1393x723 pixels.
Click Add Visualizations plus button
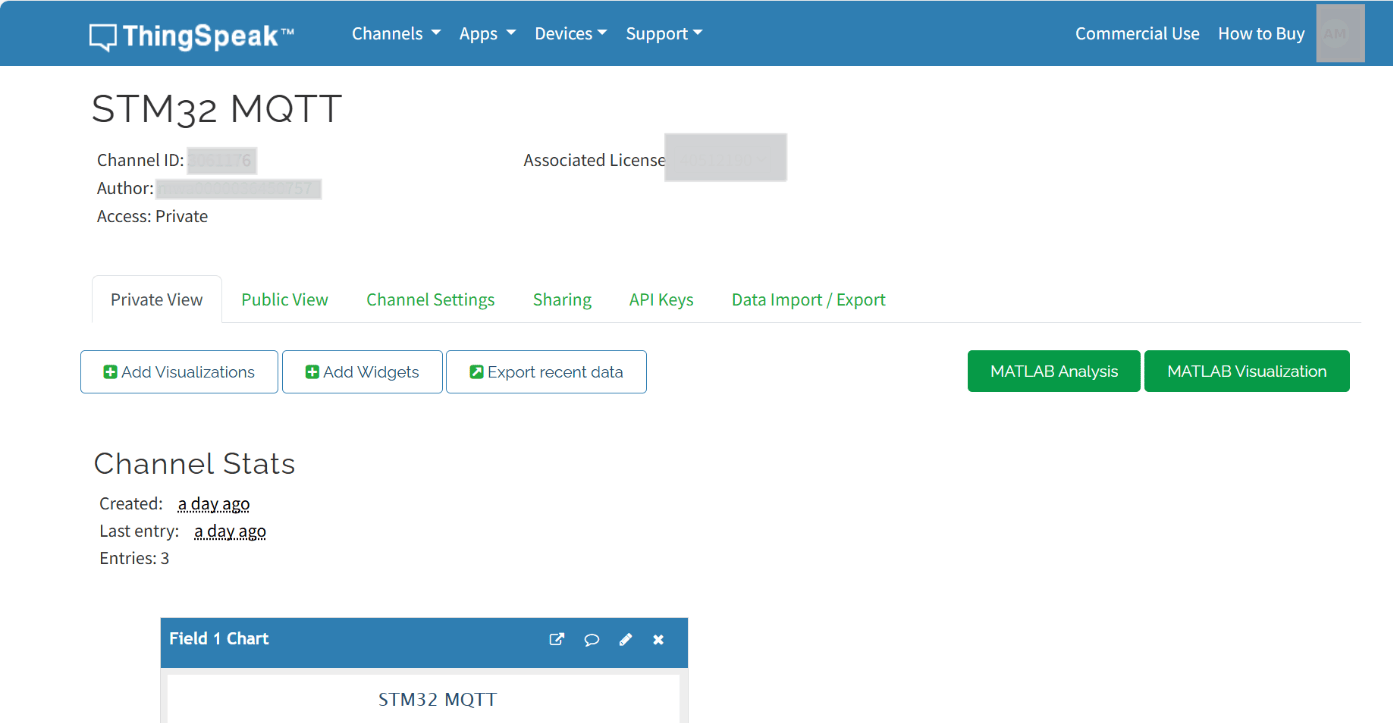click(x=179, y=372)
